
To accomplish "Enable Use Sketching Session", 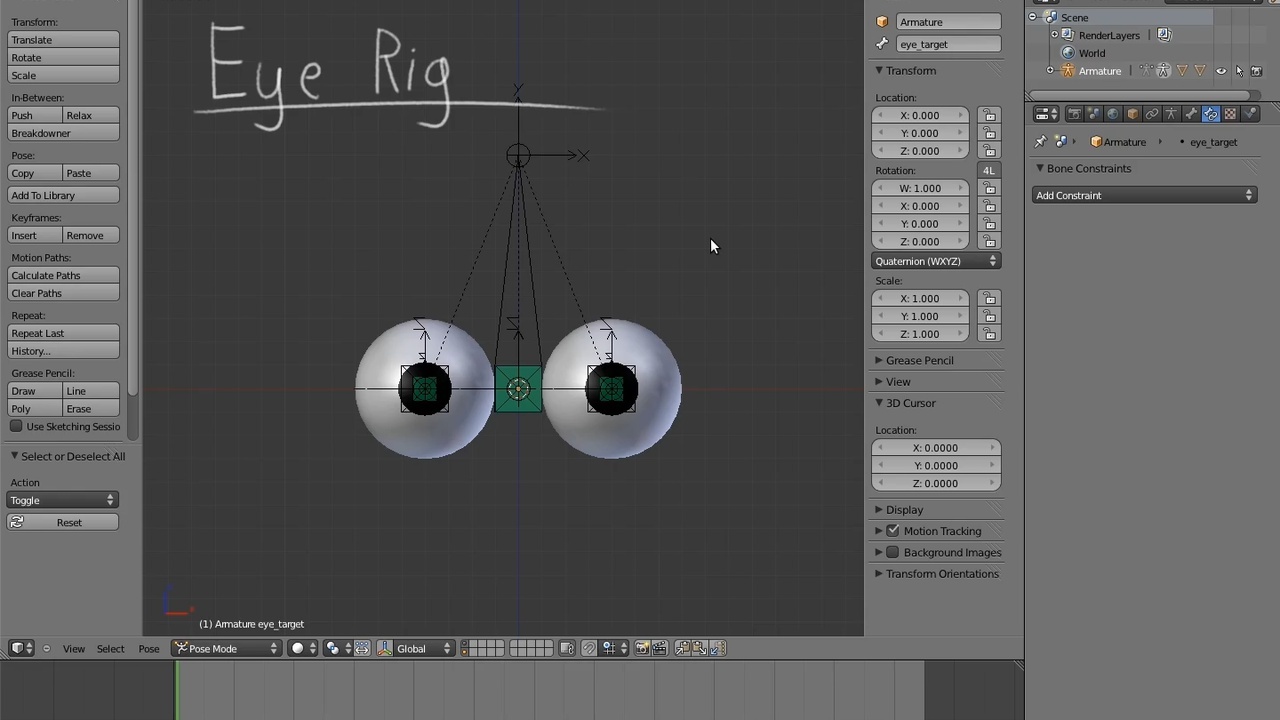I will coord(16,426).
